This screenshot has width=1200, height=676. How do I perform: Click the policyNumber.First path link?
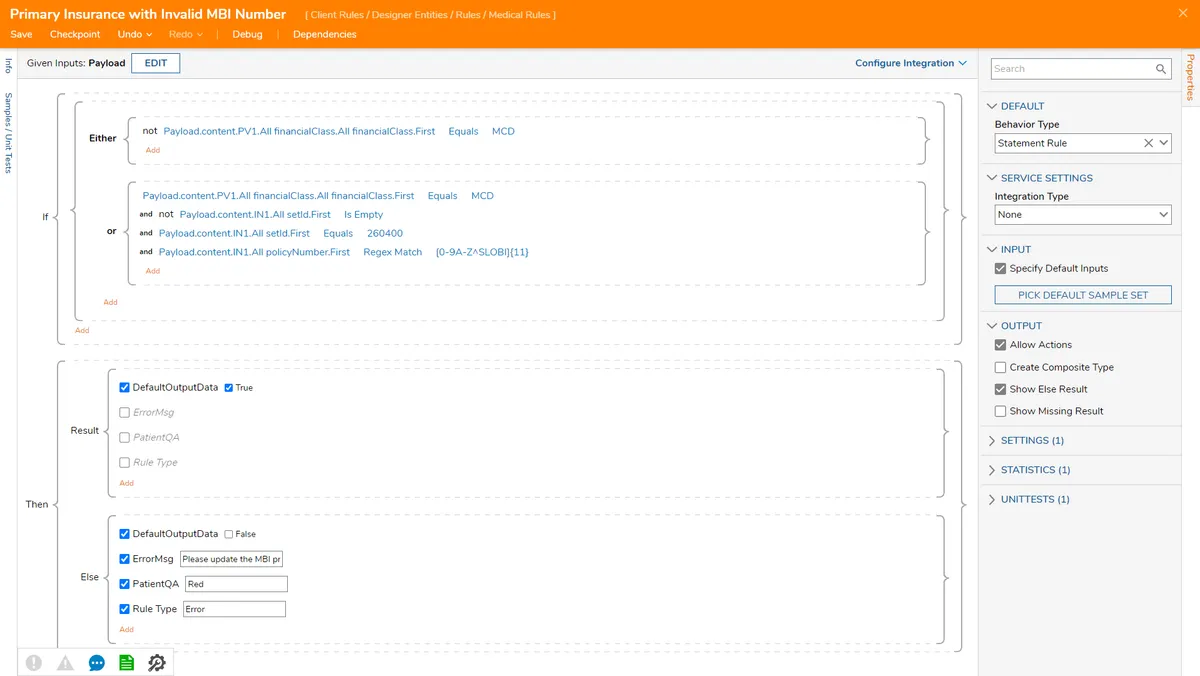coord(254,252)
